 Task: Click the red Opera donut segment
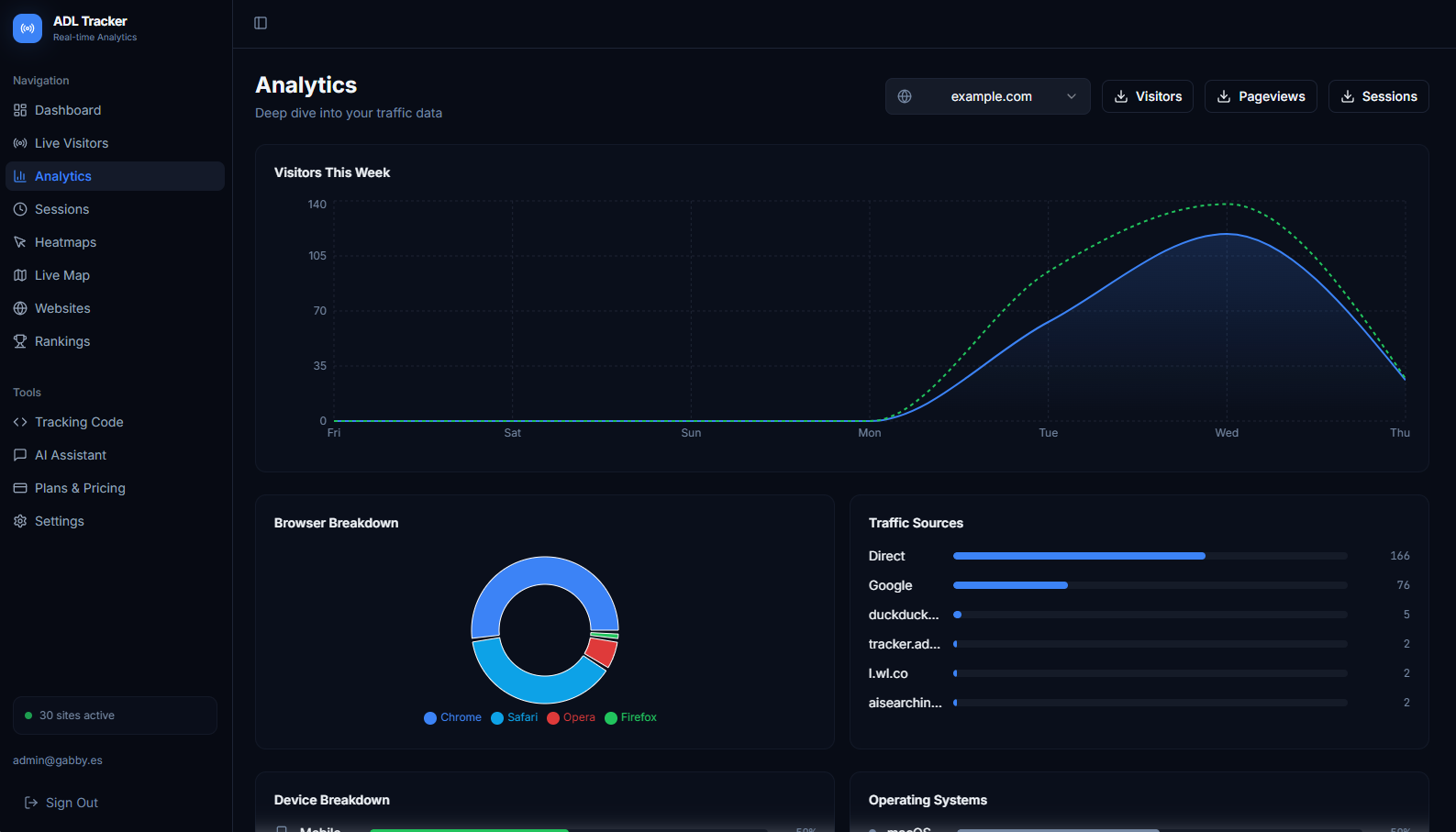click(x=602, y=652)
